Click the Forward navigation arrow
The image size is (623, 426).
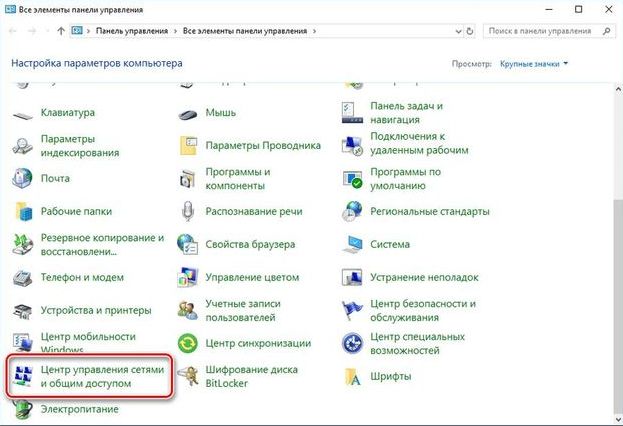click(32, 31)
